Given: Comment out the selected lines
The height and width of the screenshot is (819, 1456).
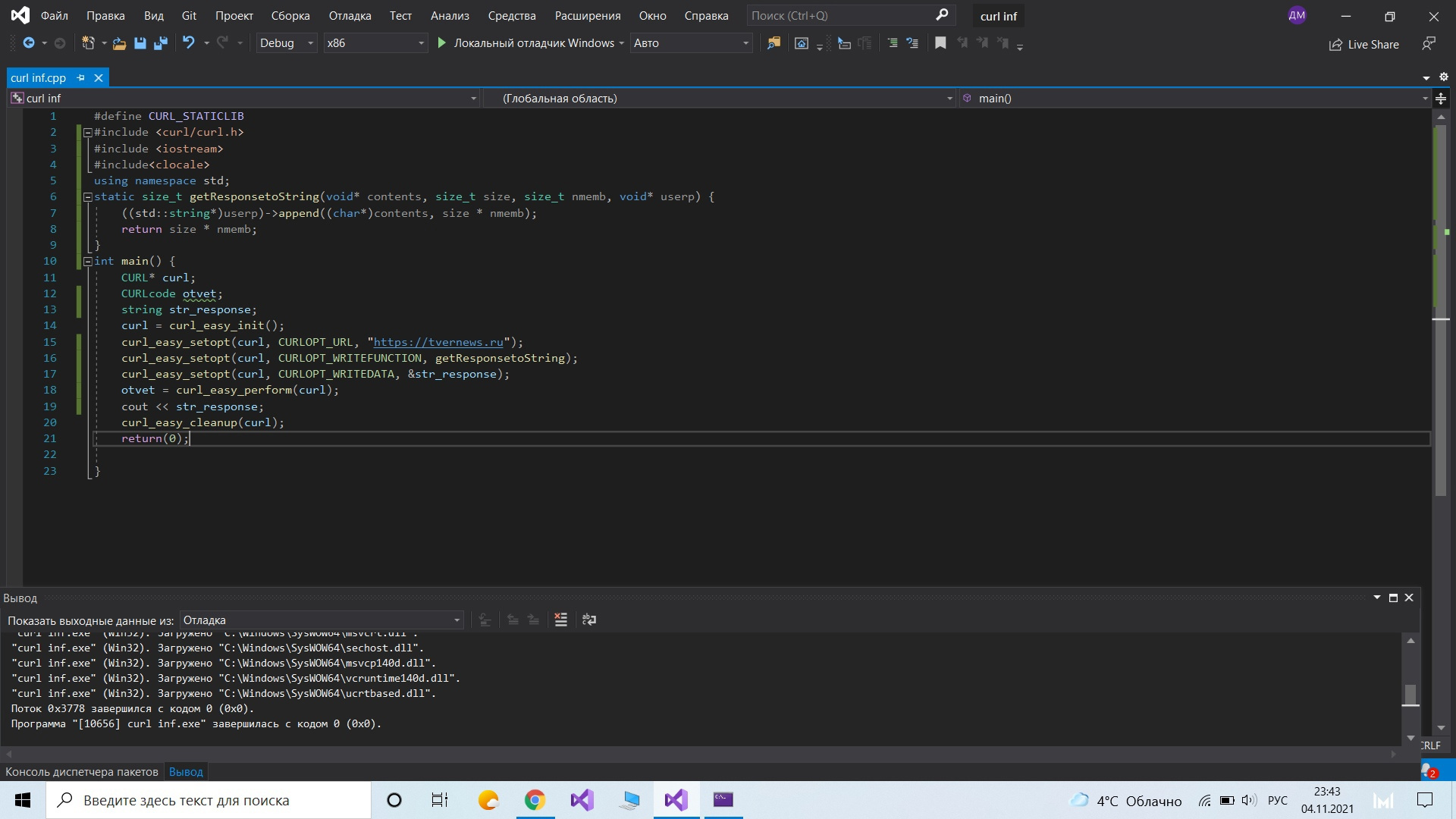Looking at the screenshot, I should click(893, 43).
